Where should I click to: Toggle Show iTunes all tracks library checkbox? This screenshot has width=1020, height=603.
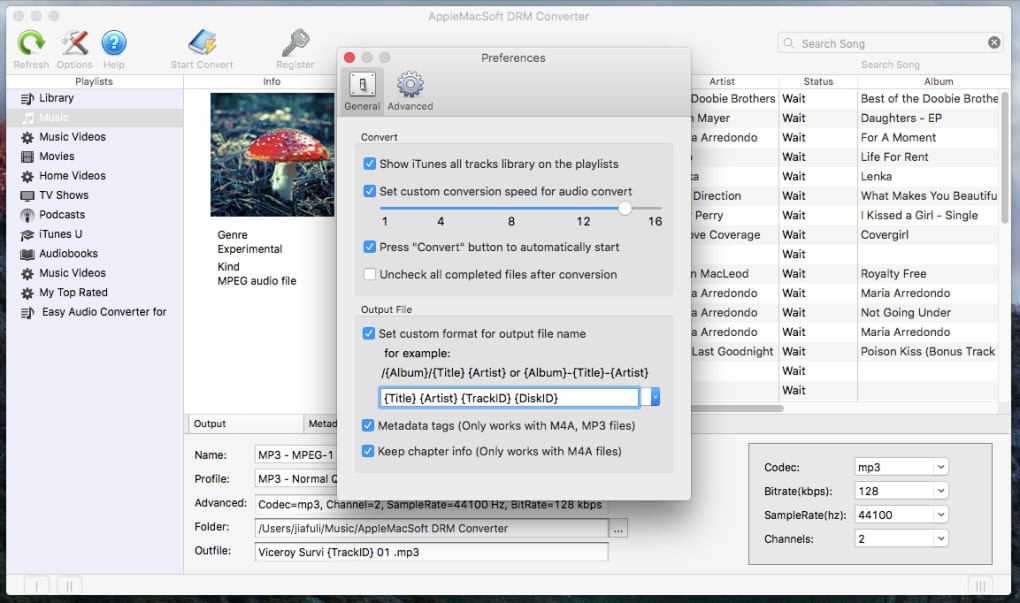coord(369,164)
